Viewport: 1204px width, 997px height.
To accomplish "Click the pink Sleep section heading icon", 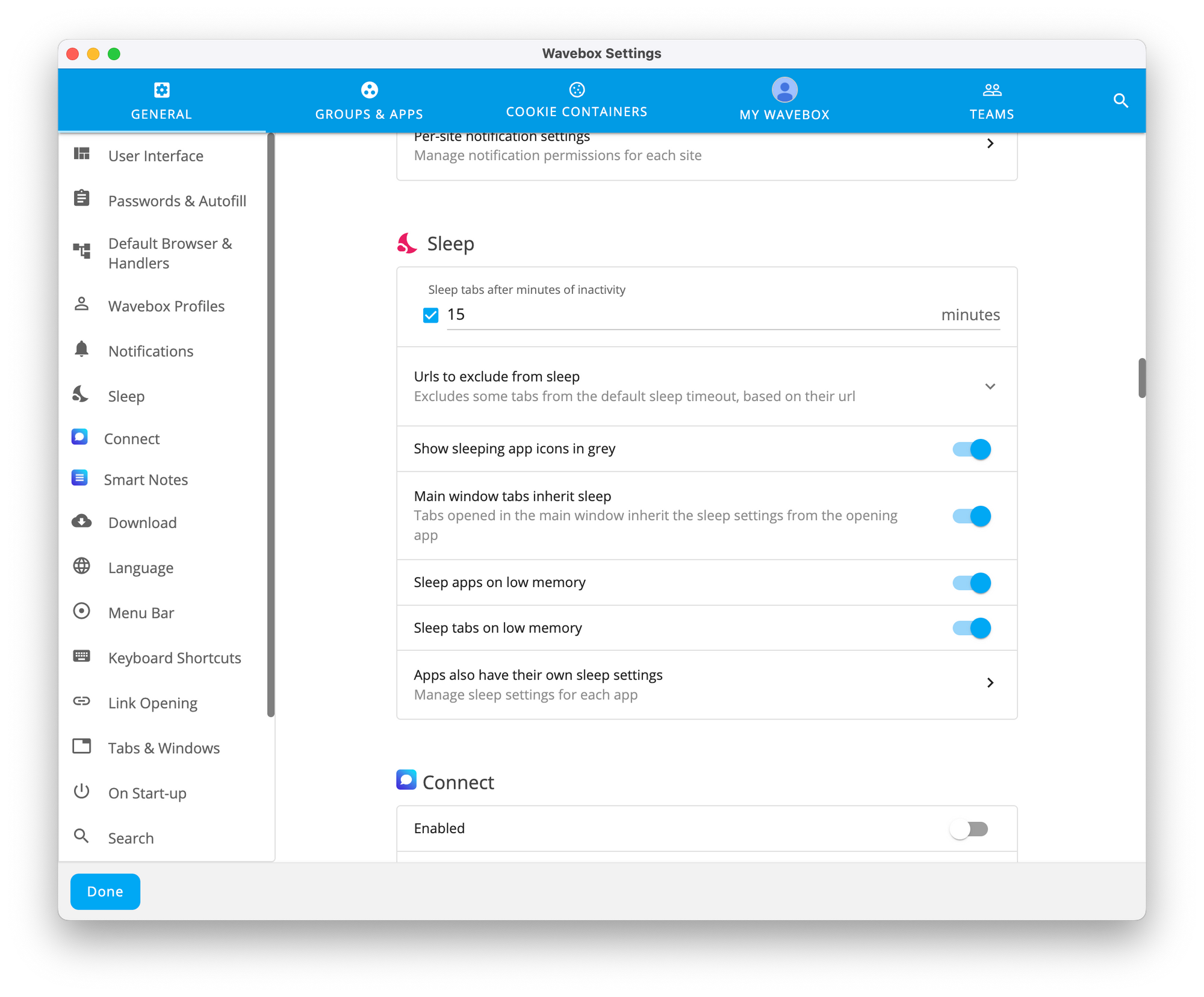I will pos(407,243).
